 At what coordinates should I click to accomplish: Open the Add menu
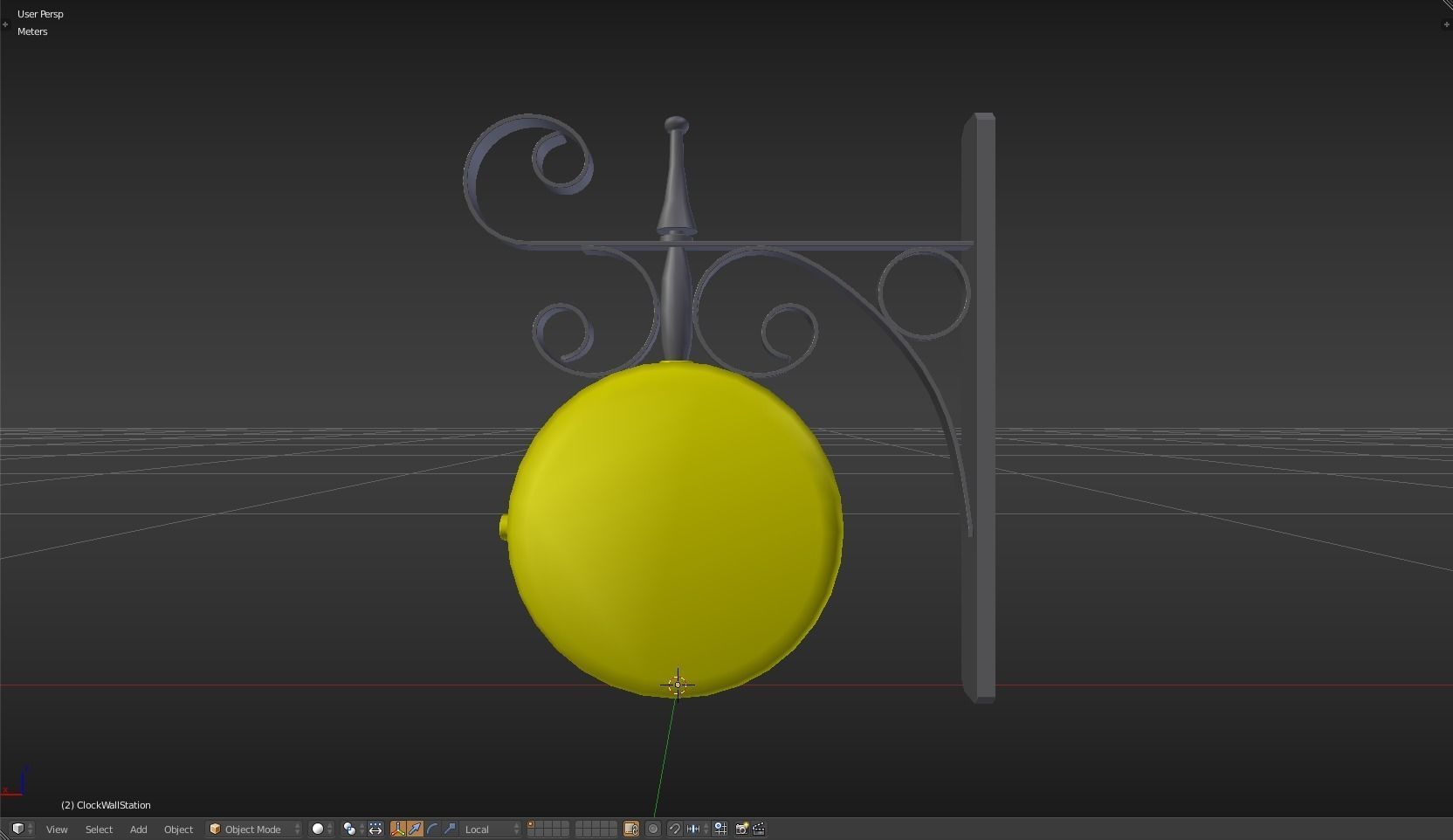pos(138,830)
